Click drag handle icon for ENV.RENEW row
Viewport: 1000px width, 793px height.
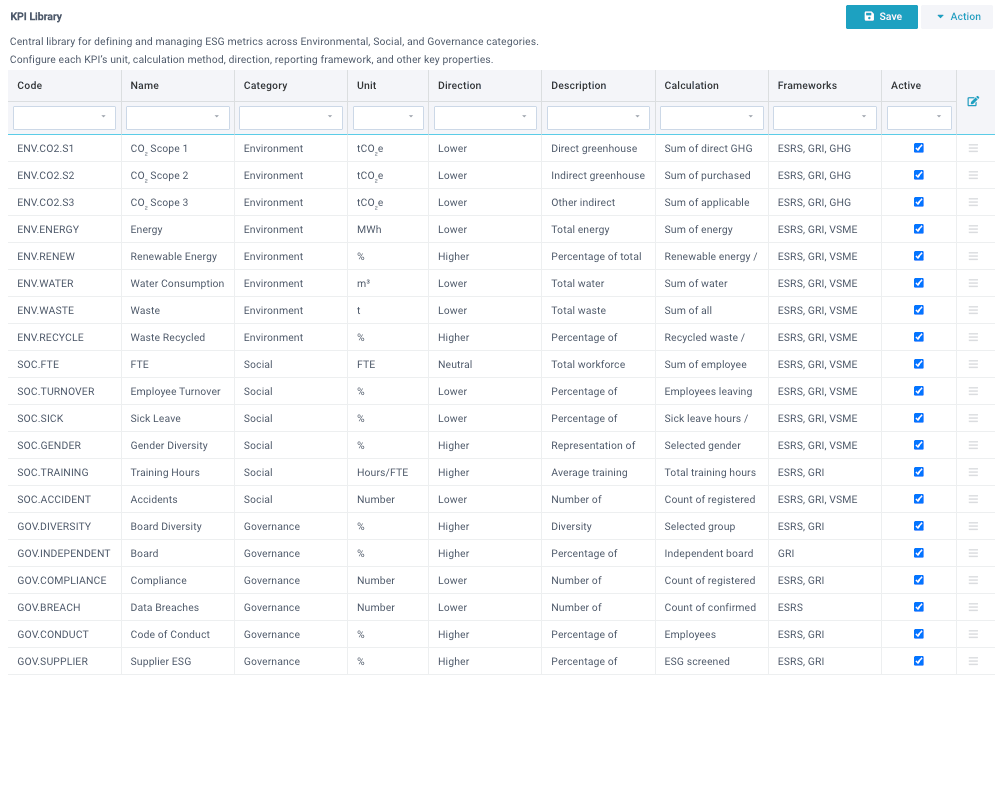pyautogui.click(x=973, y=256)
